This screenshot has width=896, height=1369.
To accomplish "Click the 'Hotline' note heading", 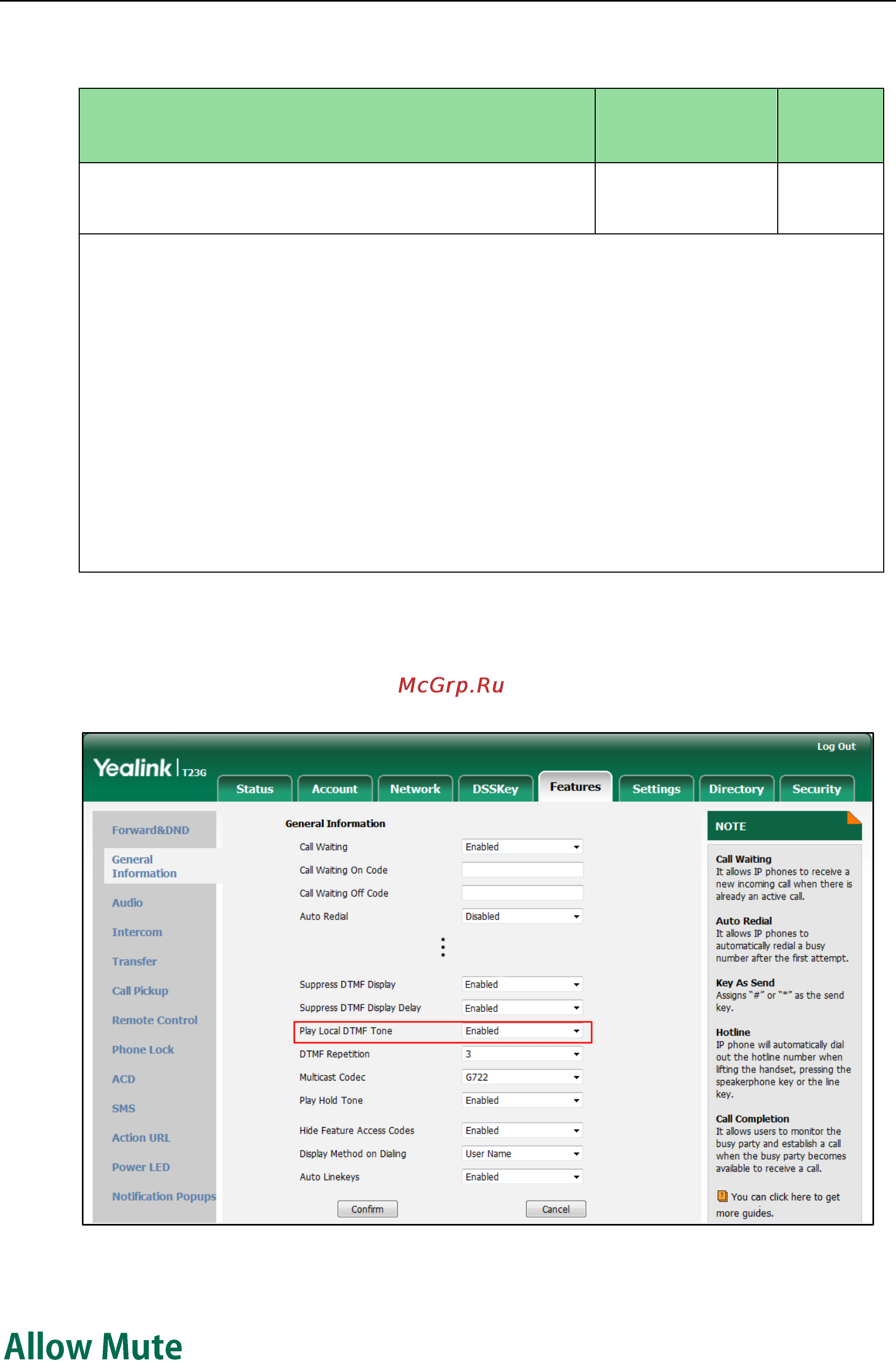I will tap(733, 1032).
